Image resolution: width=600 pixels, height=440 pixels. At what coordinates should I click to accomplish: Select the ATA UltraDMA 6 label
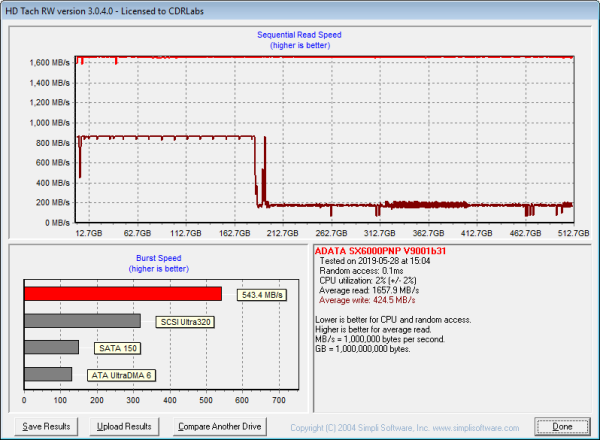coord(121,375)
